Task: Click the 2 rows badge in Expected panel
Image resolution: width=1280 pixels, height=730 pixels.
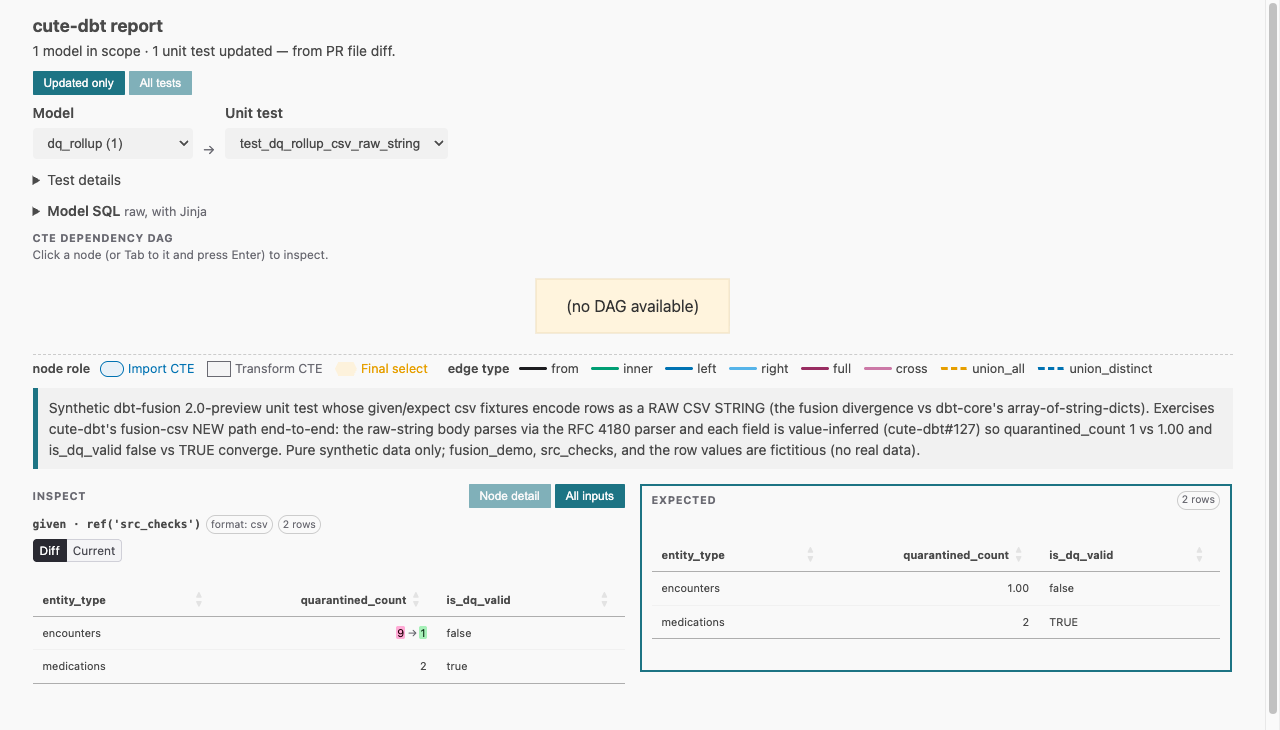Action: pyautogui.click(x=1198, y=500)
